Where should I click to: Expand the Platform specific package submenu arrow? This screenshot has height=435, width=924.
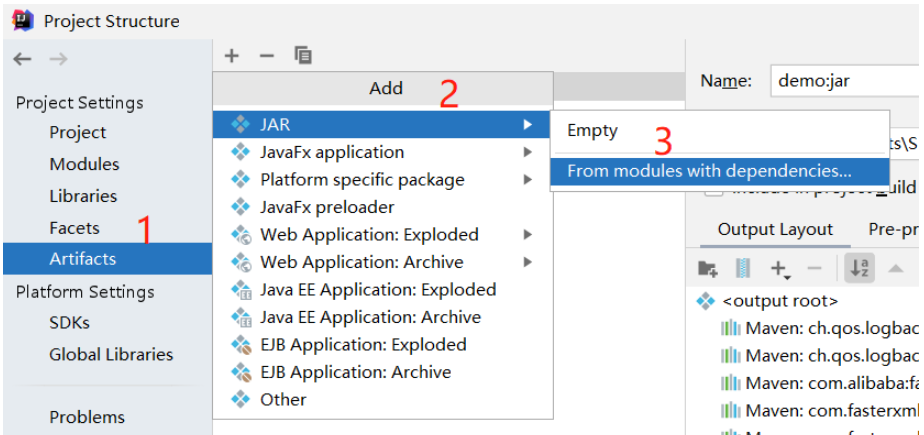coord(527,180)
